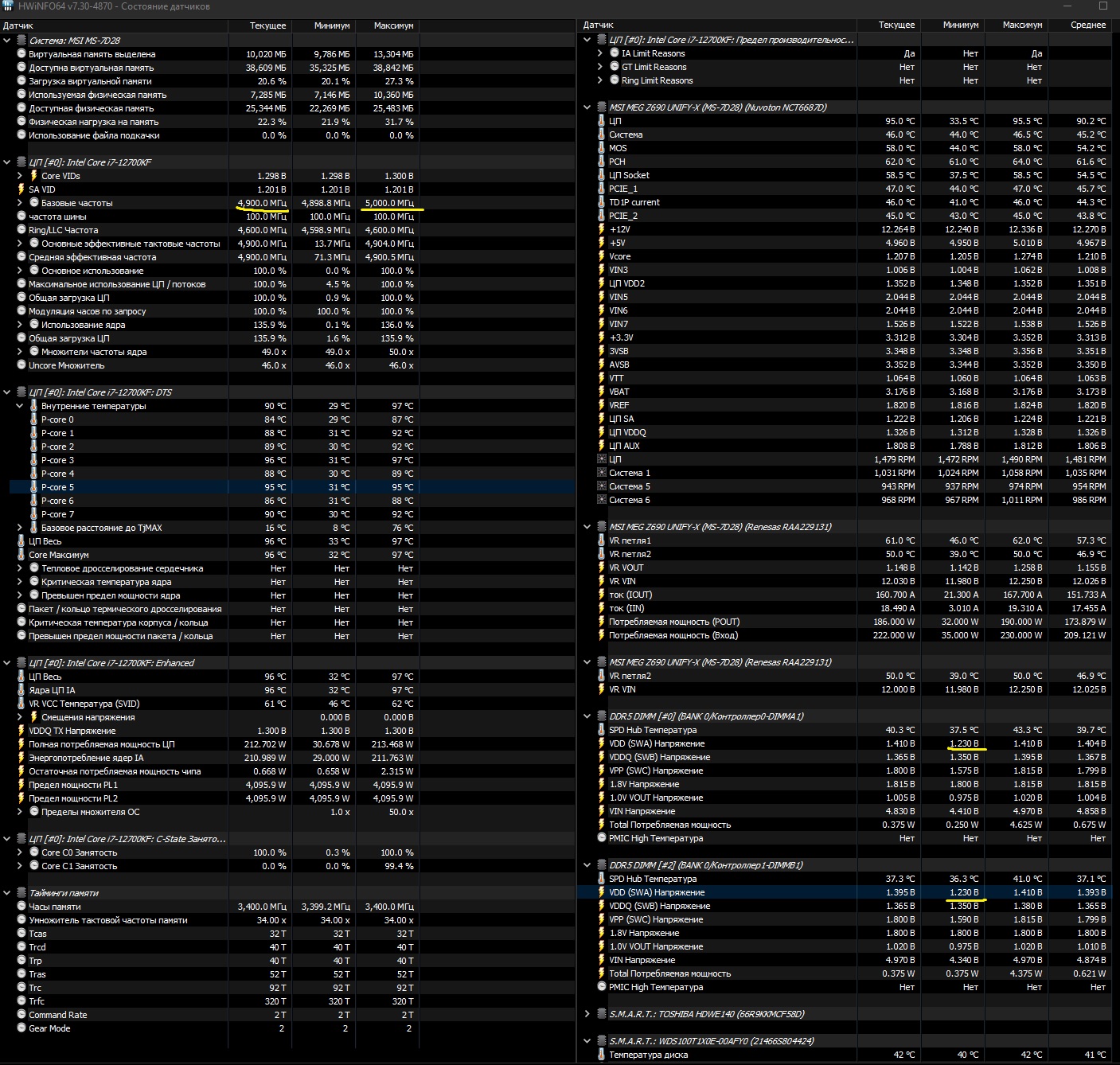The image size is (1120, 1065).
Task: Click the thermometer icon beside P-core 3
Action: pyautogui.click(x=33, y=460)
